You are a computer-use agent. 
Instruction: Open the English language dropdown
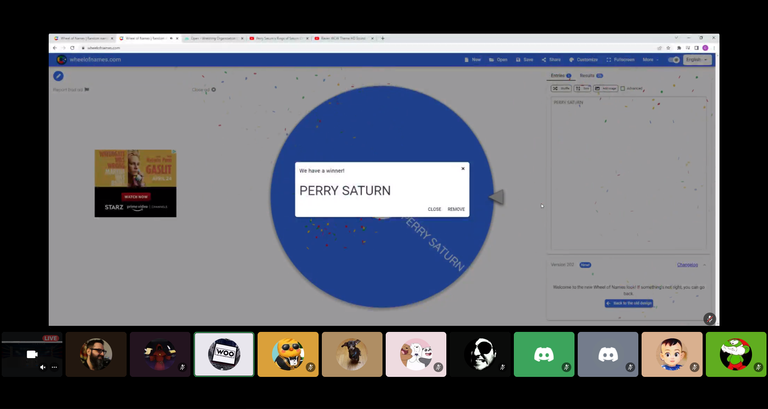(697, 60)
